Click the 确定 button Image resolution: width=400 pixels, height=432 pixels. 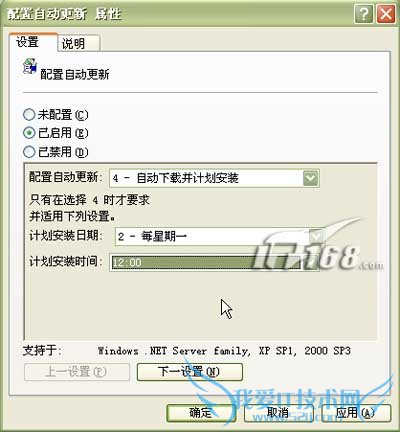click(x=201, y=413)
